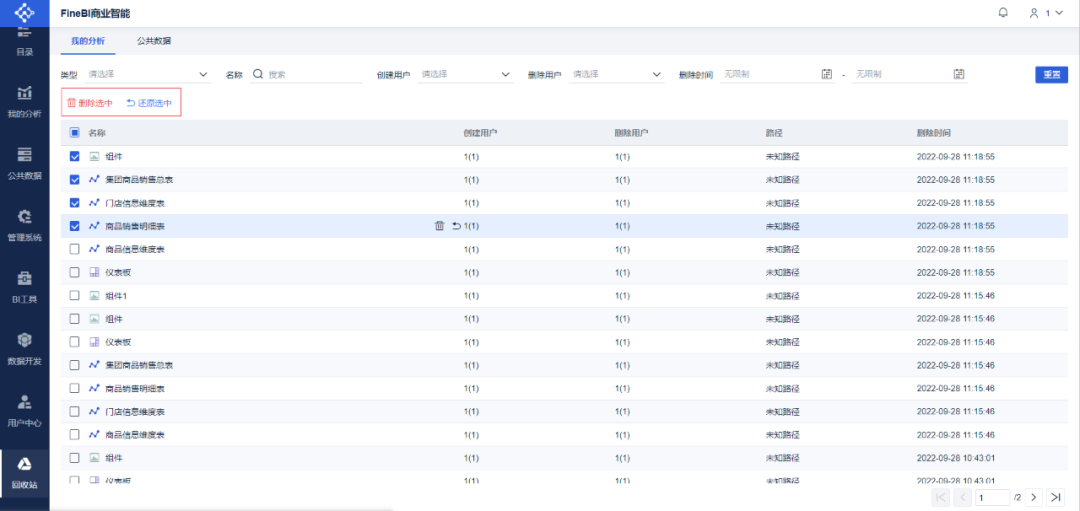This screenshot has width=1080, height=511.
Task: Click 组件 name deleted at 10:43:01
Action: click(x=114, y=457)
